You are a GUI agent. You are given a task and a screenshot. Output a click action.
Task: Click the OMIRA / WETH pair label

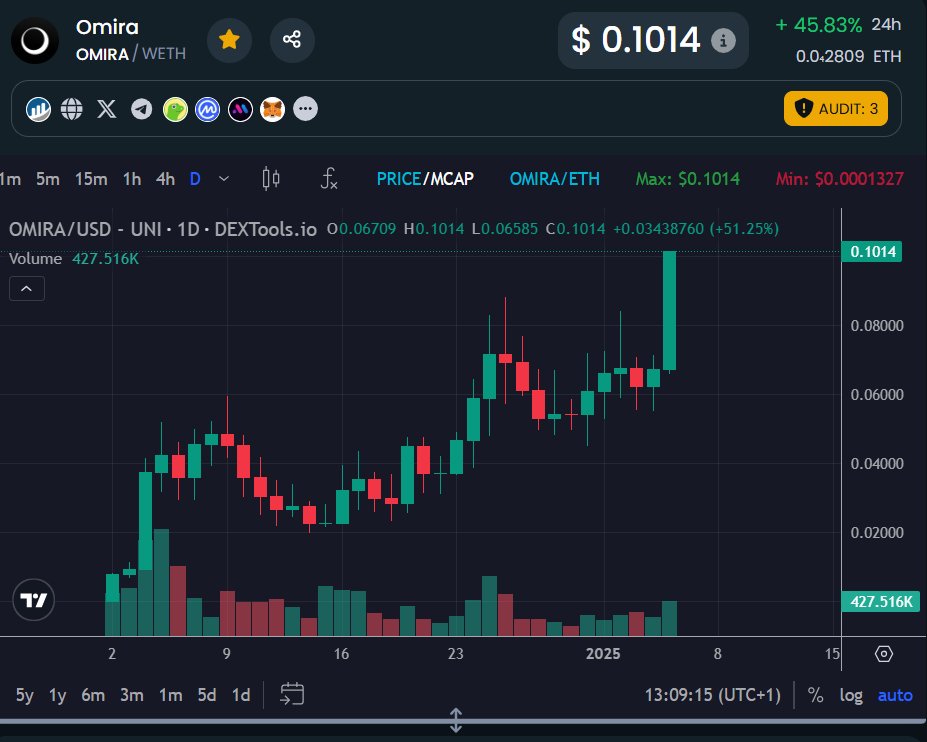tap(131, 54)
